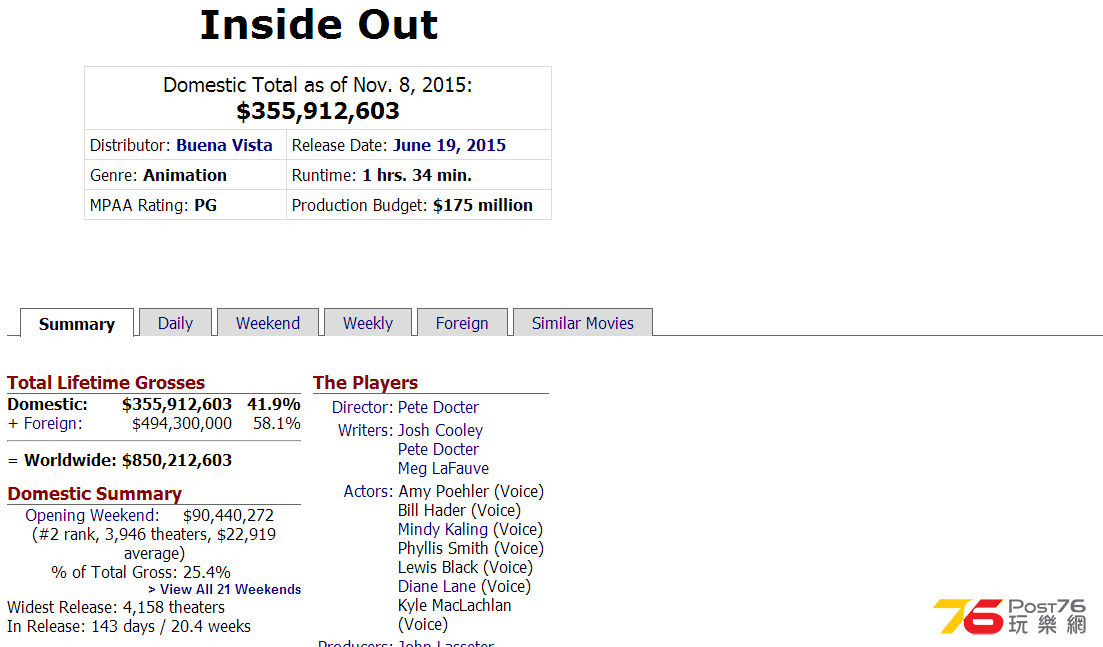The width and height of the screenshot is (1103, 647).
Task: Click the Foreign gross link
Action: click(50, 423)
